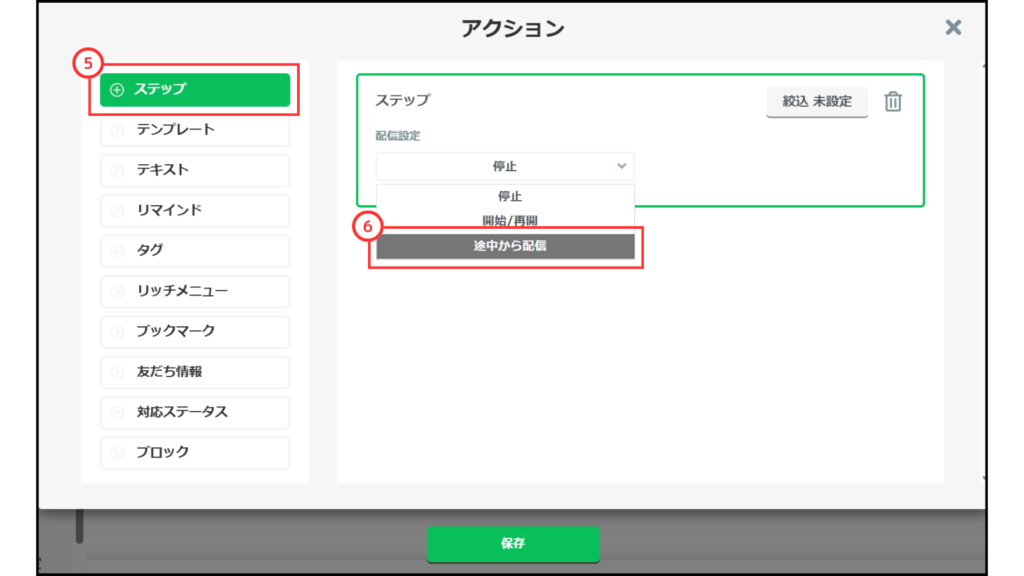Click the dropdown chevron arrow in 配信設定
The height and width of the screenshot is (576, 1024).
tap(621, 166)
